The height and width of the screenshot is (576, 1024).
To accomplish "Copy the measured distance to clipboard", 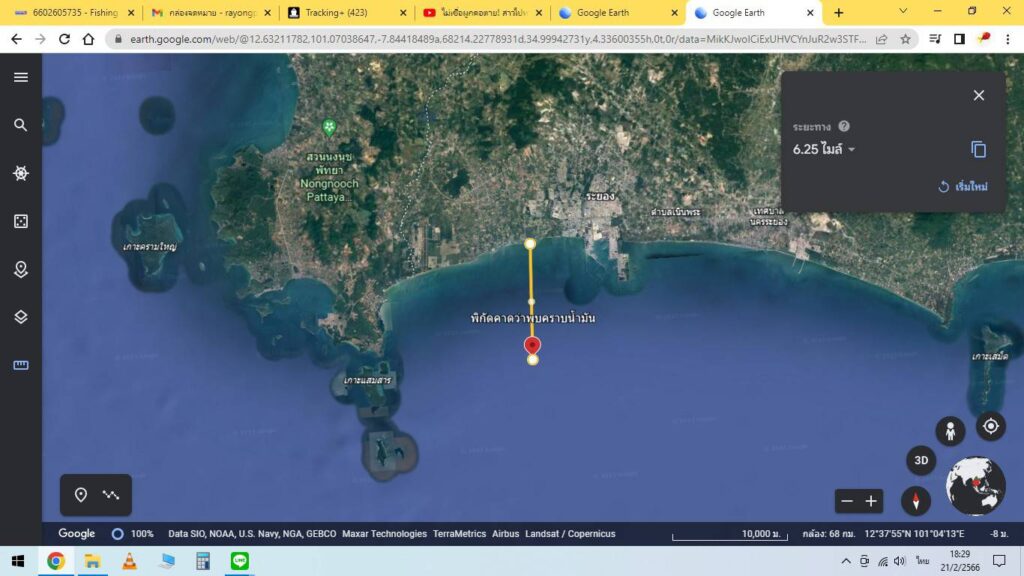I will (978, 149).
